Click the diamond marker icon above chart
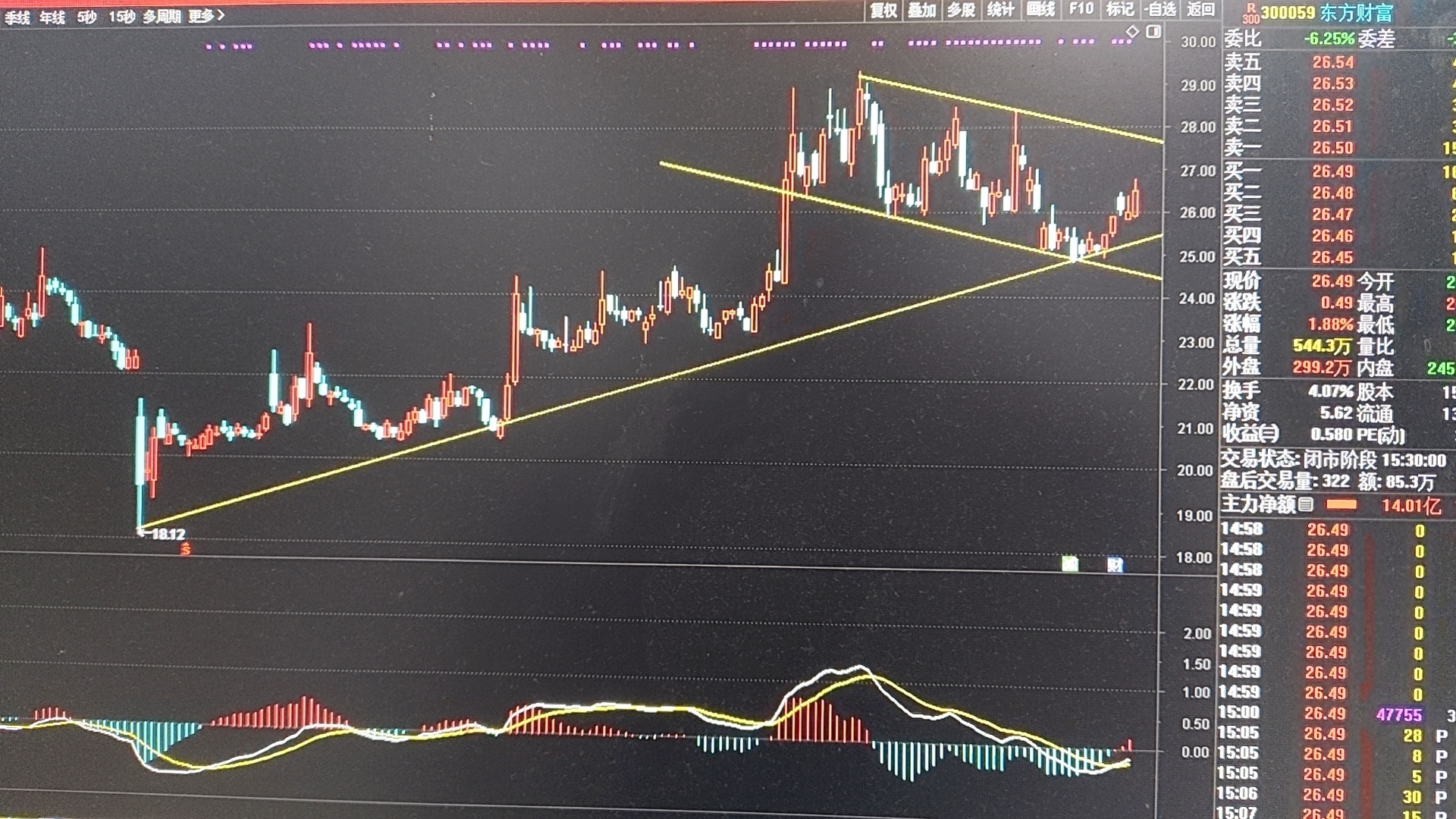Viewport: 1456px width, 819px height. tap(1132, 32)
